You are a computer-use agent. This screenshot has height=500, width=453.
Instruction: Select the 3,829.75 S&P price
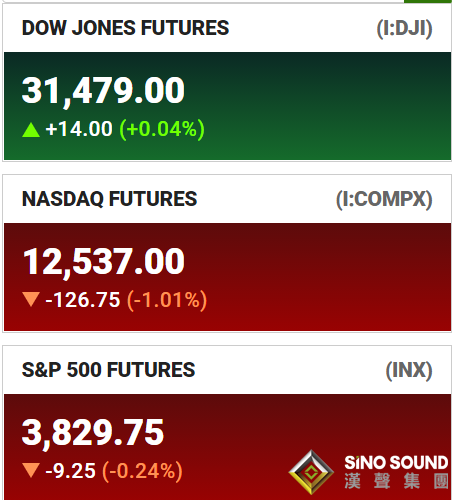tap(93, 433)
